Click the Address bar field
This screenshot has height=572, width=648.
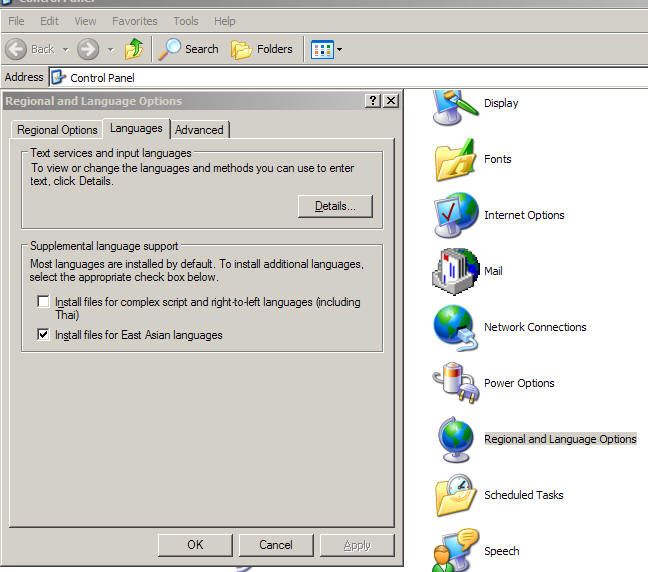[348, 77]
